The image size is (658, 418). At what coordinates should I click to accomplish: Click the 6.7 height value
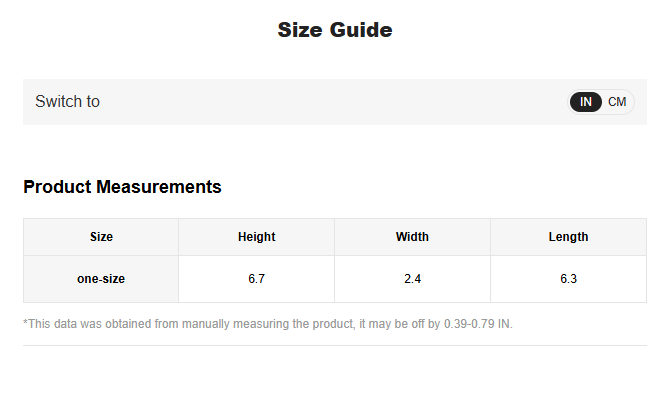click(x=256, y=279)
